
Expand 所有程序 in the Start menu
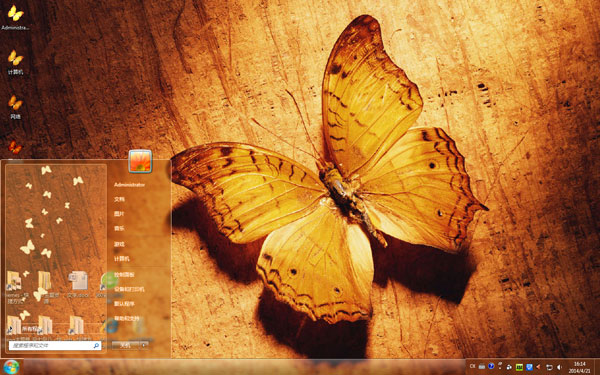click(29, 329)
